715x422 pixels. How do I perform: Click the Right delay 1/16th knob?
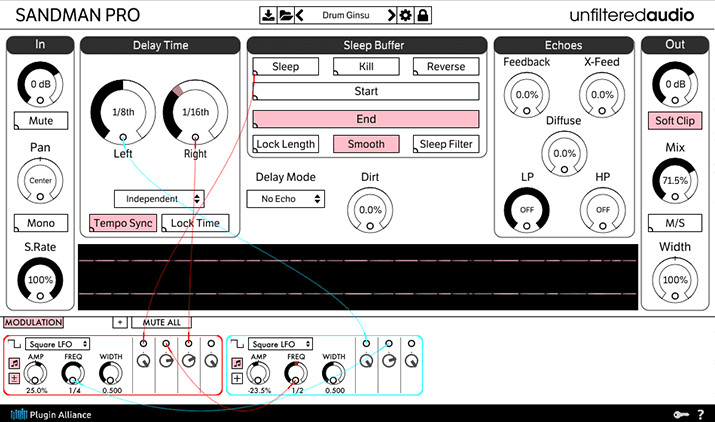tap(195, 112)
